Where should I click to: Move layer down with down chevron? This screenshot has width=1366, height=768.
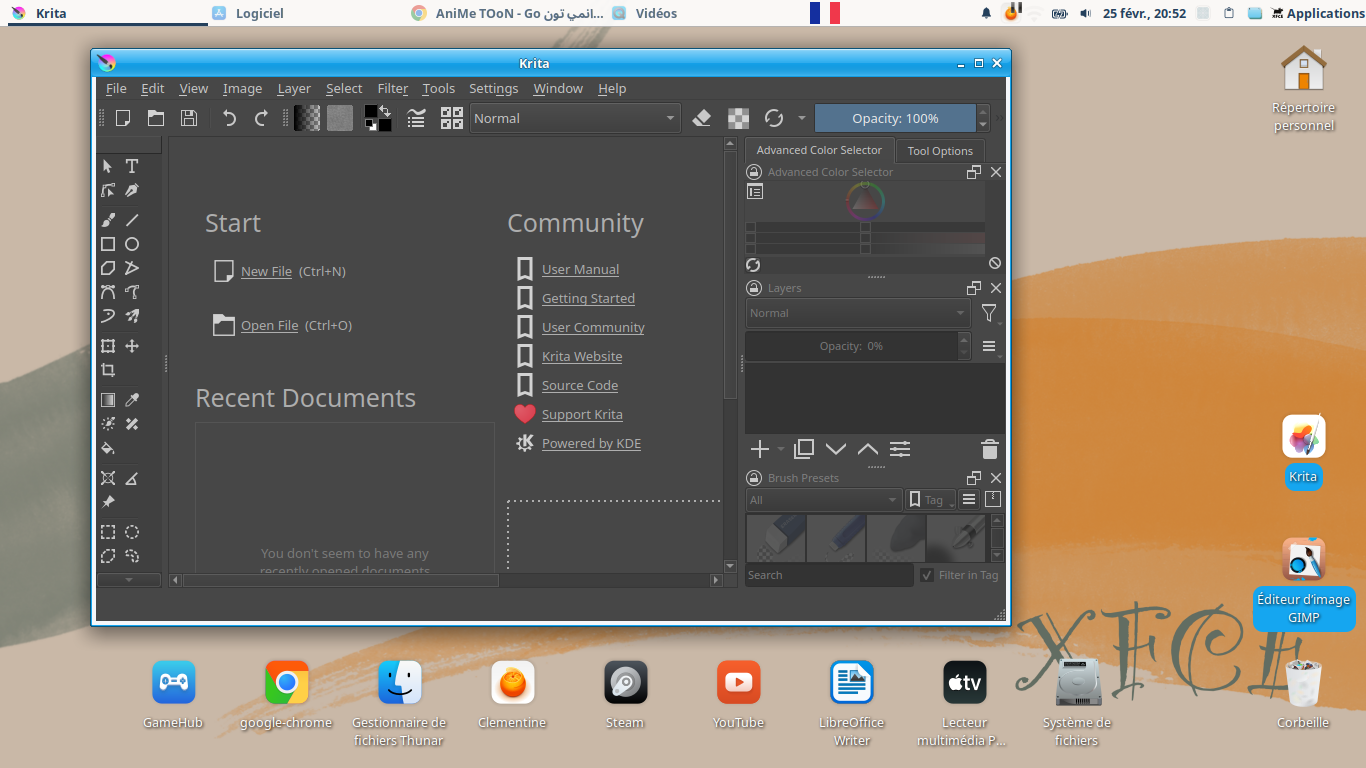point(836,449)
